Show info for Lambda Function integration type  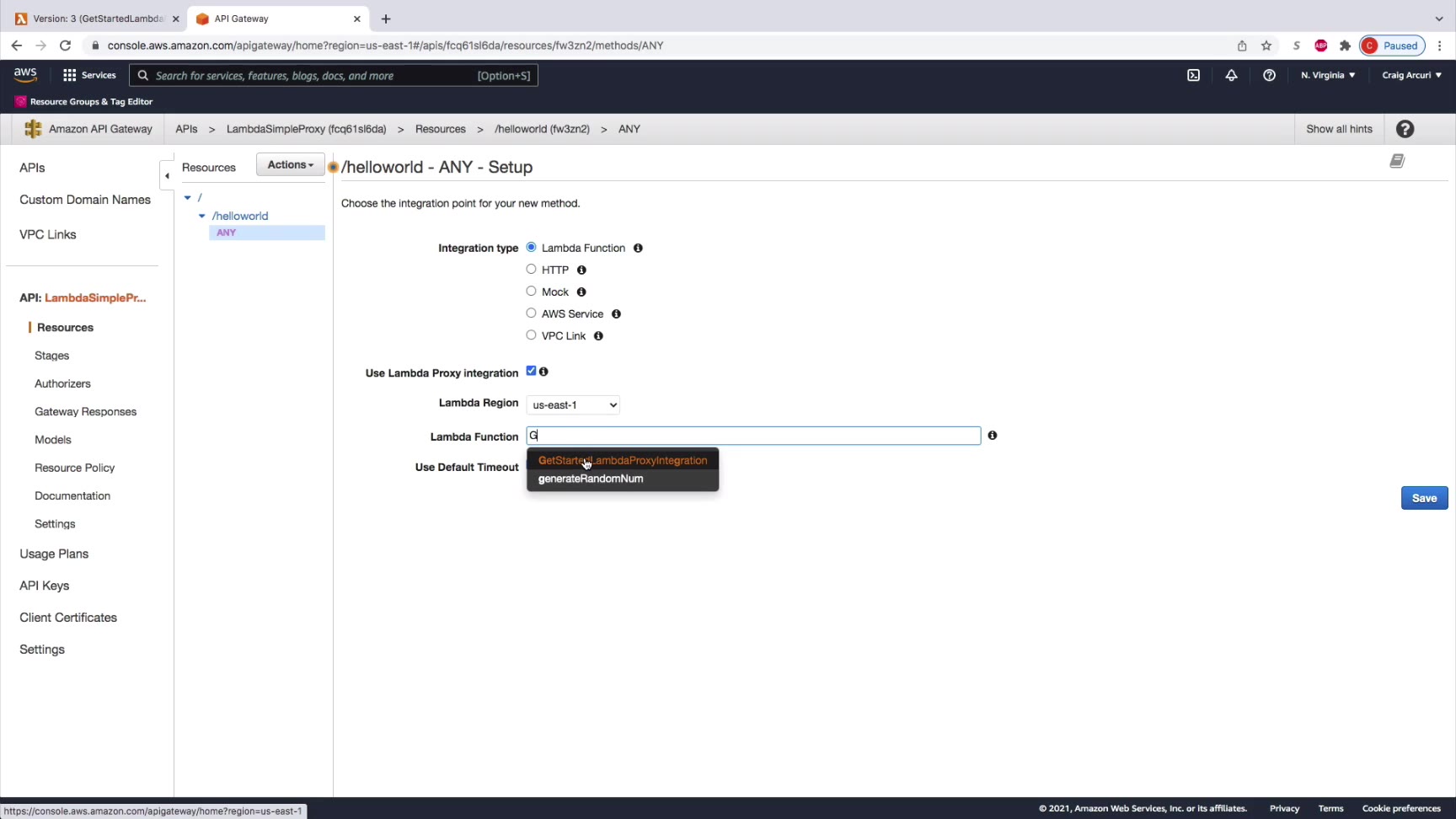(638, 248)
